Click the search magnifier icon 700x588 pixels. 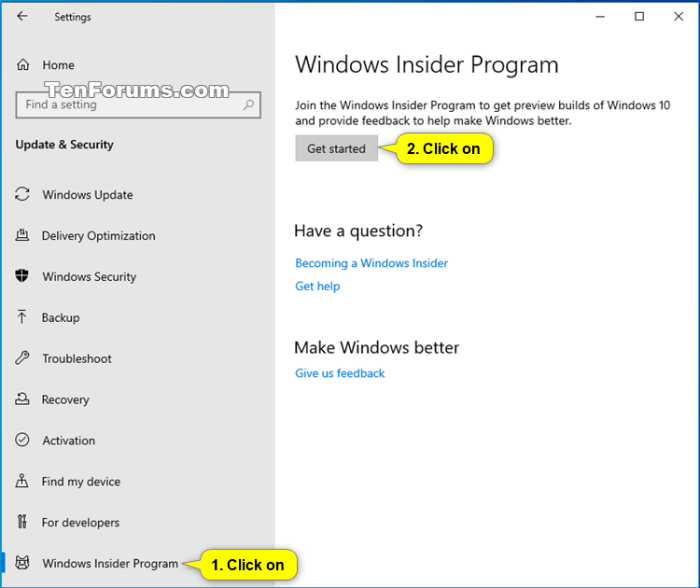click(248, 104)
